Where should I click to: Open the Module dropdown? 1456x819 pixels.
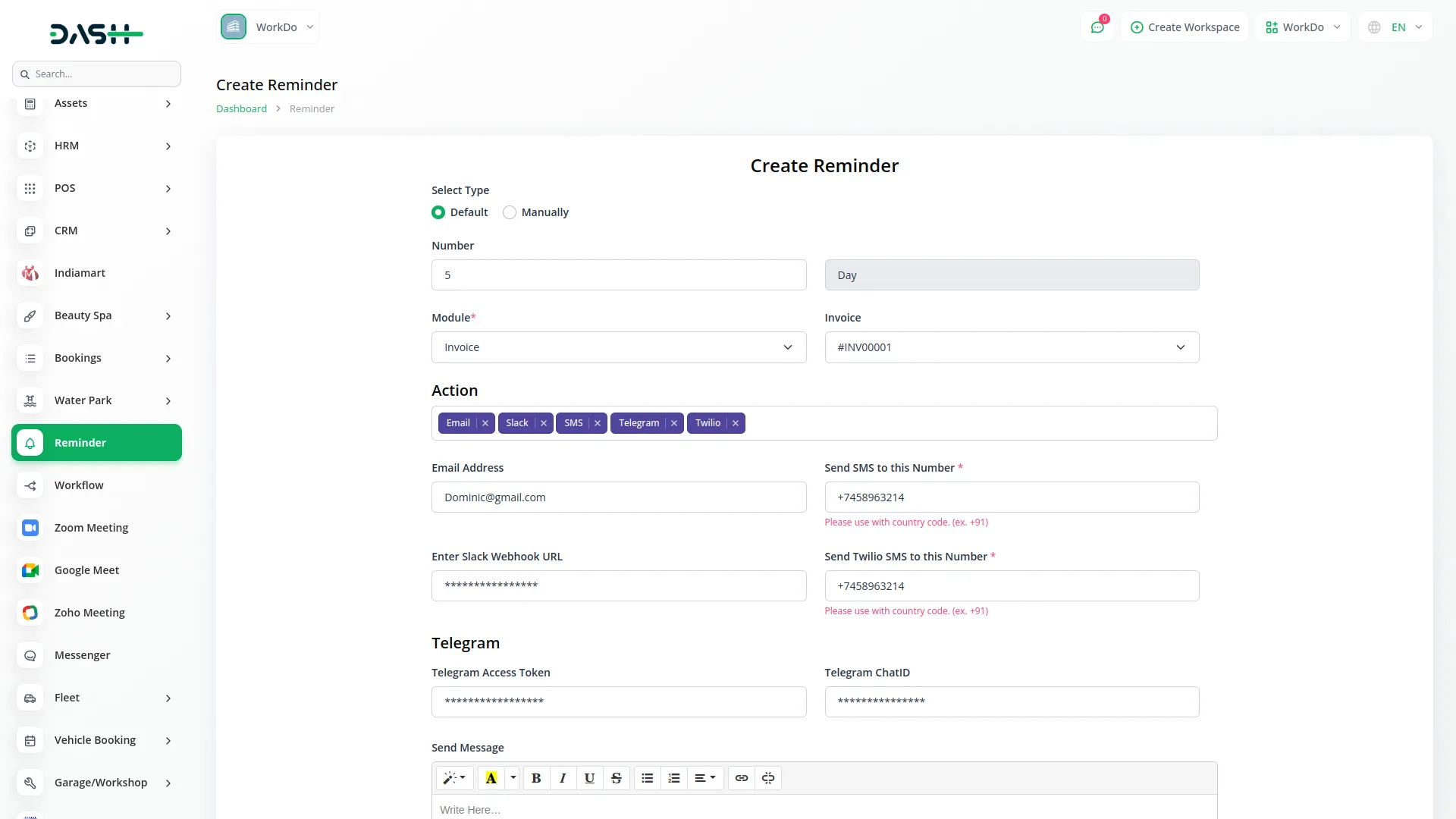click(618, 347)
